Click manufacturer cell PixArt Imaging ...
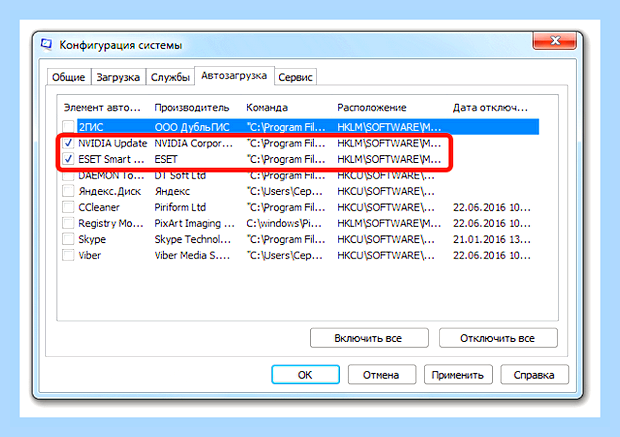The image size is (620, 437). [x=195, y=223]
